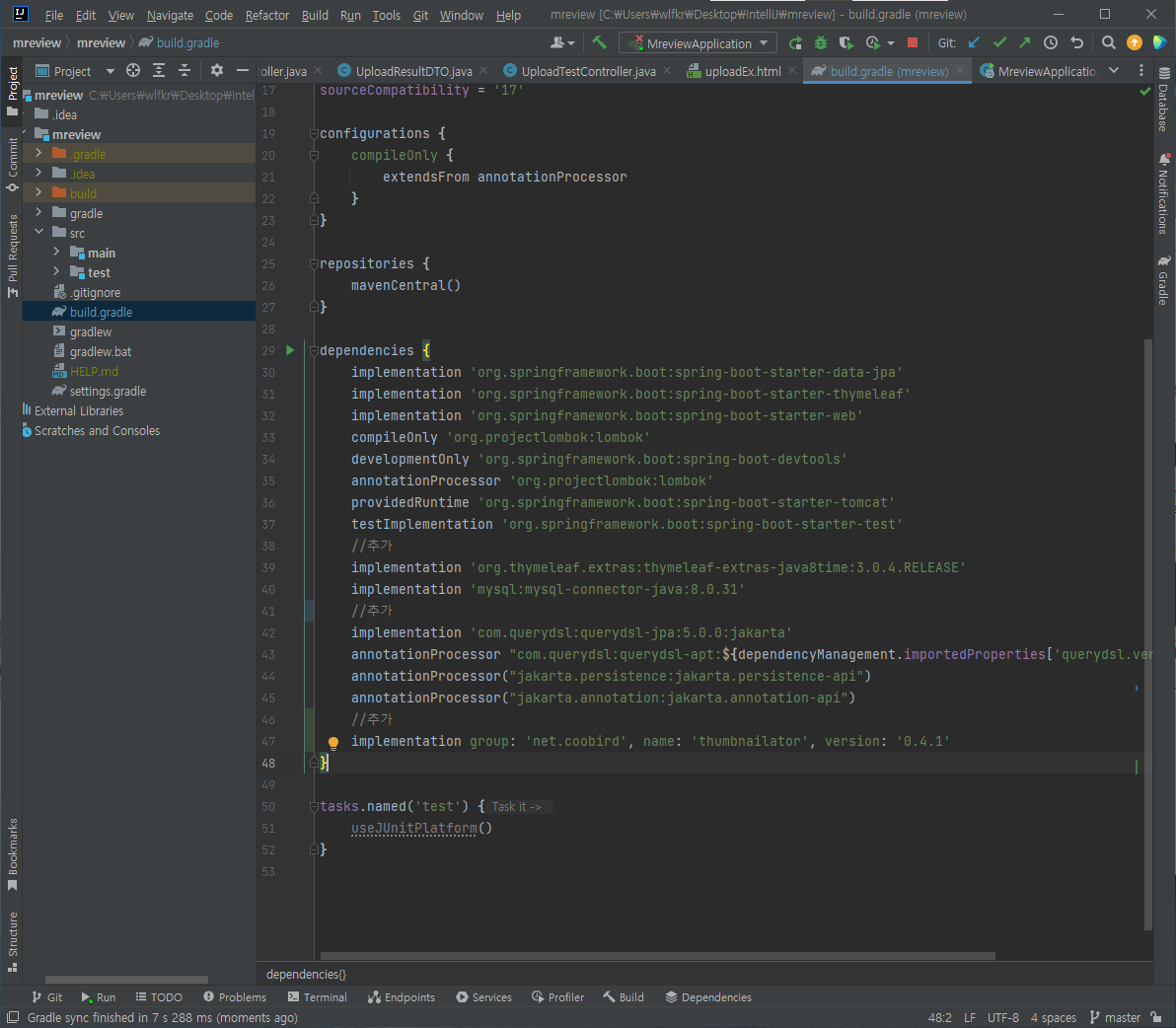Show the hidden editor tabs list

tap(1115, 70)
